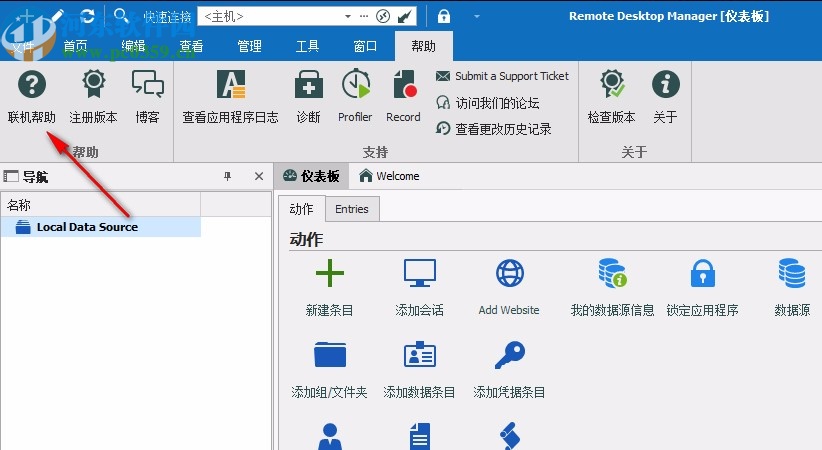Open the blog (博客) icon
The height and width of the screenshot is (450, 822).
coord(147,84)
